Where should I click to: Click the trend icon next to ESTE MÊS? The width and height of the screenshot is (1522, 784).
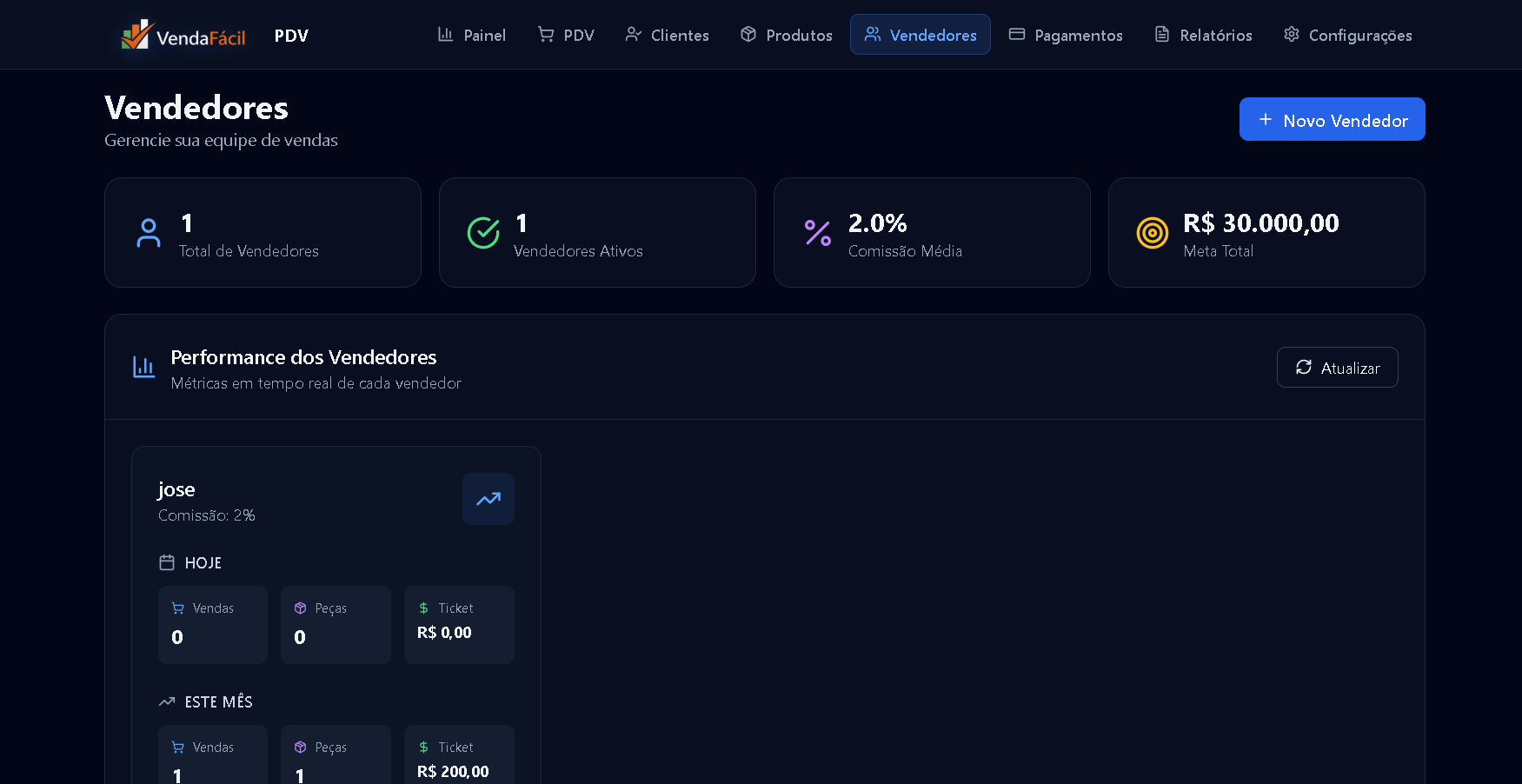(x=167, y=701)
